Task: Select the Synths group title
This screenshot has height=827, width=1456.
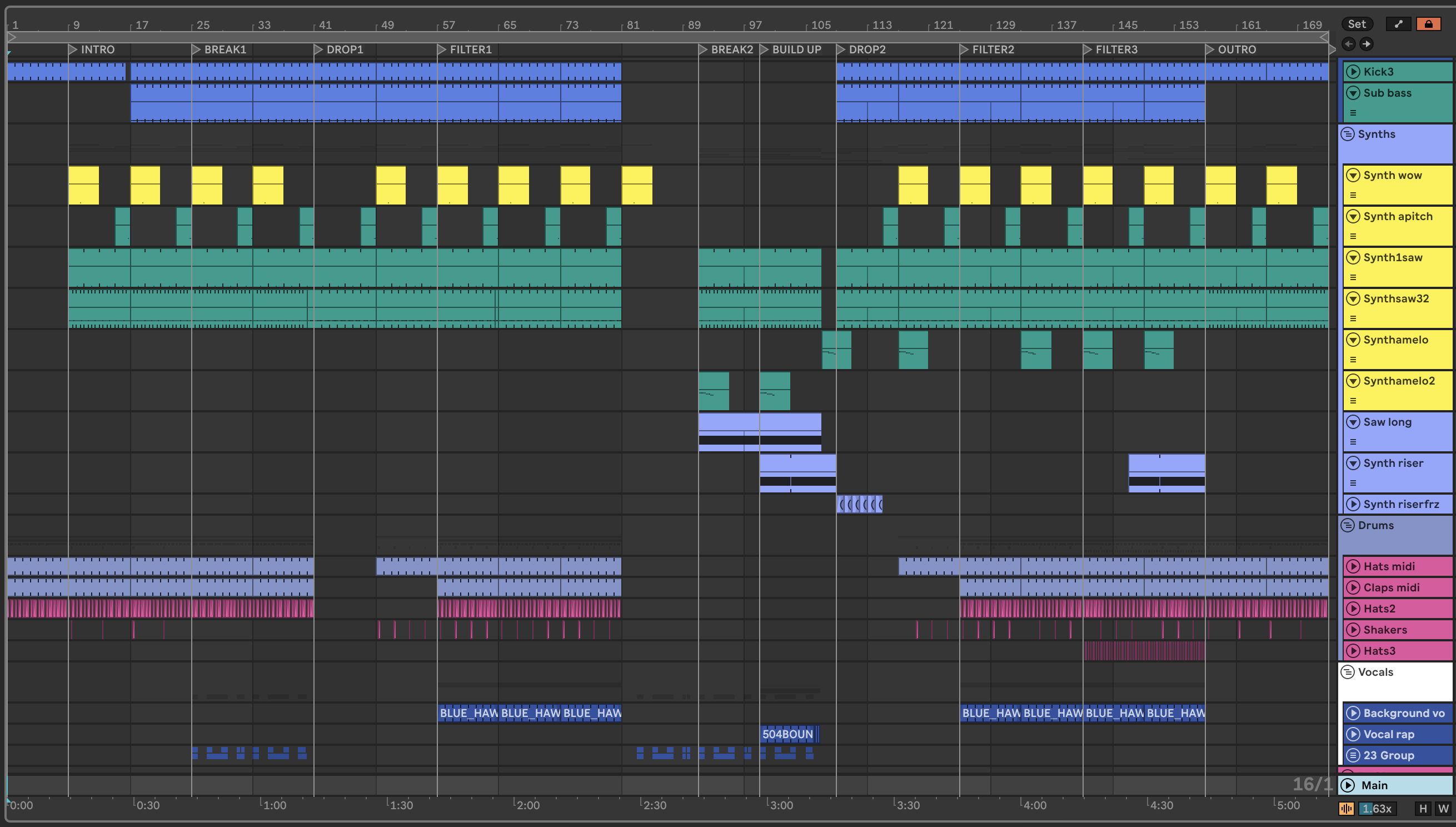Action: (1376, 134)
